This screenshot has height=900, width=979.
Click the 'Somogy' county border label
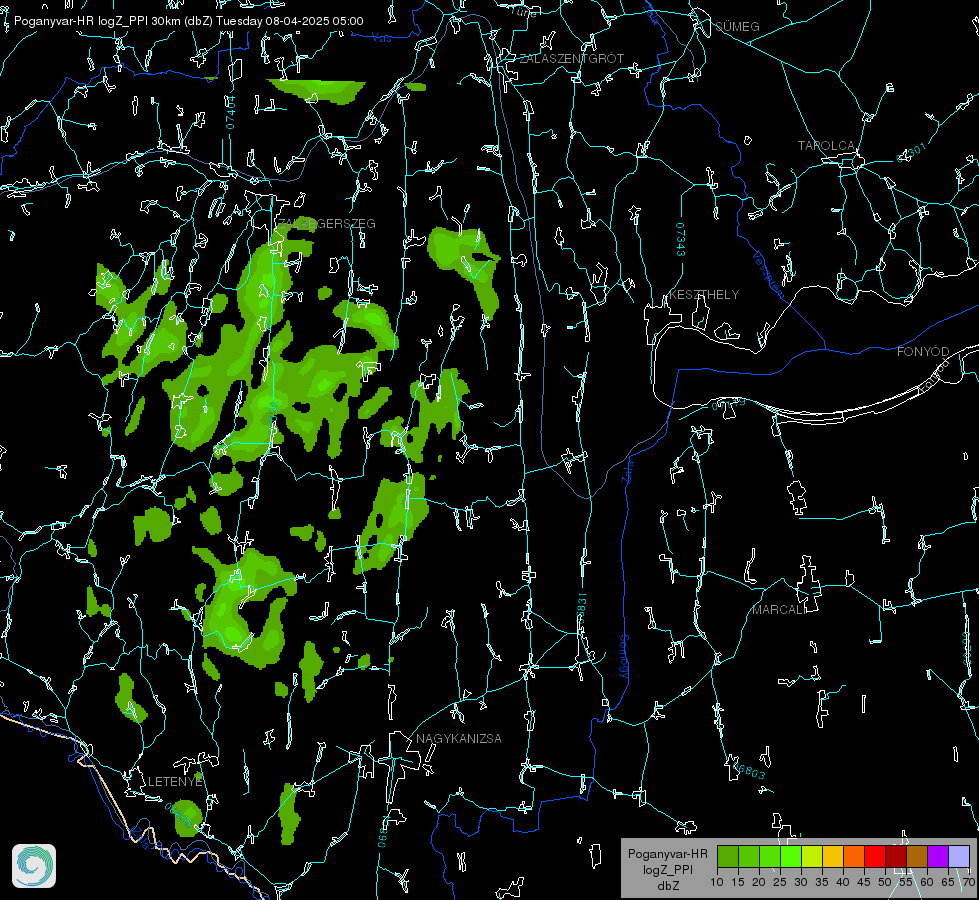tap(624, 657)
